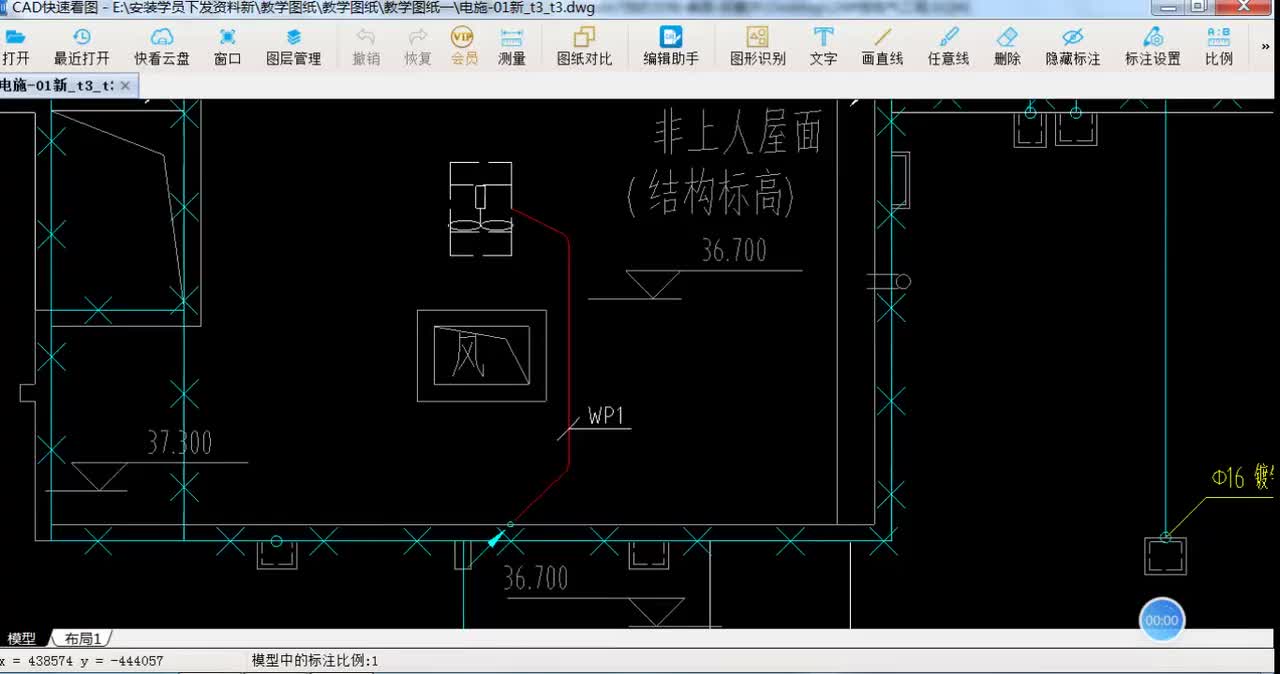Image resolution: width=1280 pixels, height=674 pixels.
Task: Expand the toolbar overflow chevron
Action: 1266,46
